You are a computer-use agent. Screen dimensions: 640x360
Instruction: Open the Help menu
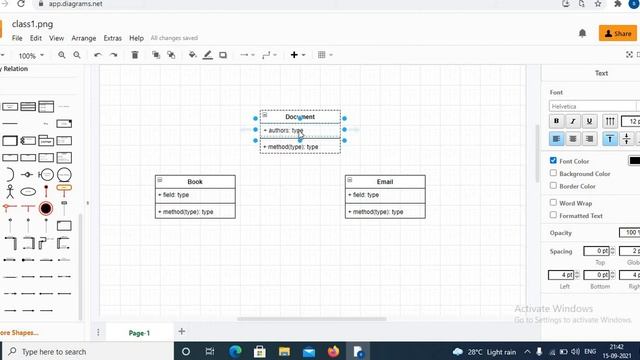(x=136, y=38)
